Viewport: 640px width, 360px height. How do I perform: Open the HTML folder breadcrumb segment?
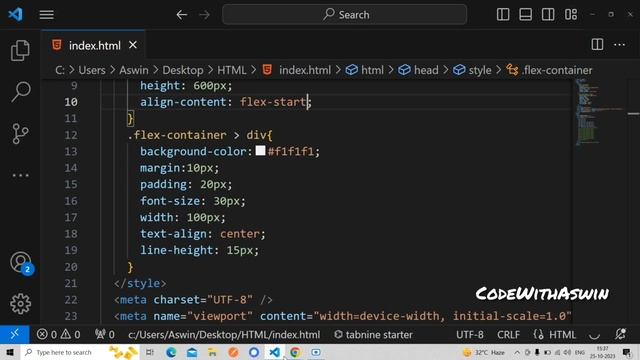[231, 70]
